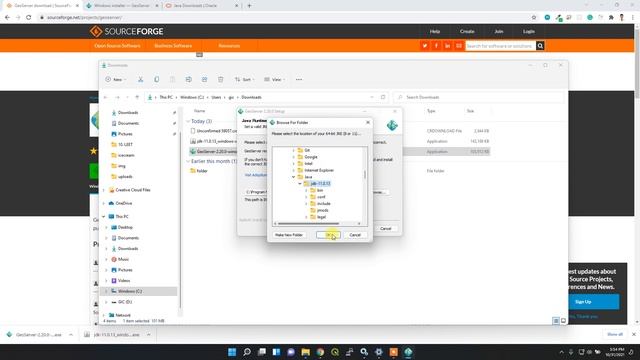Select the jdk-11.0.13 folder in the tree

point(320,184)
